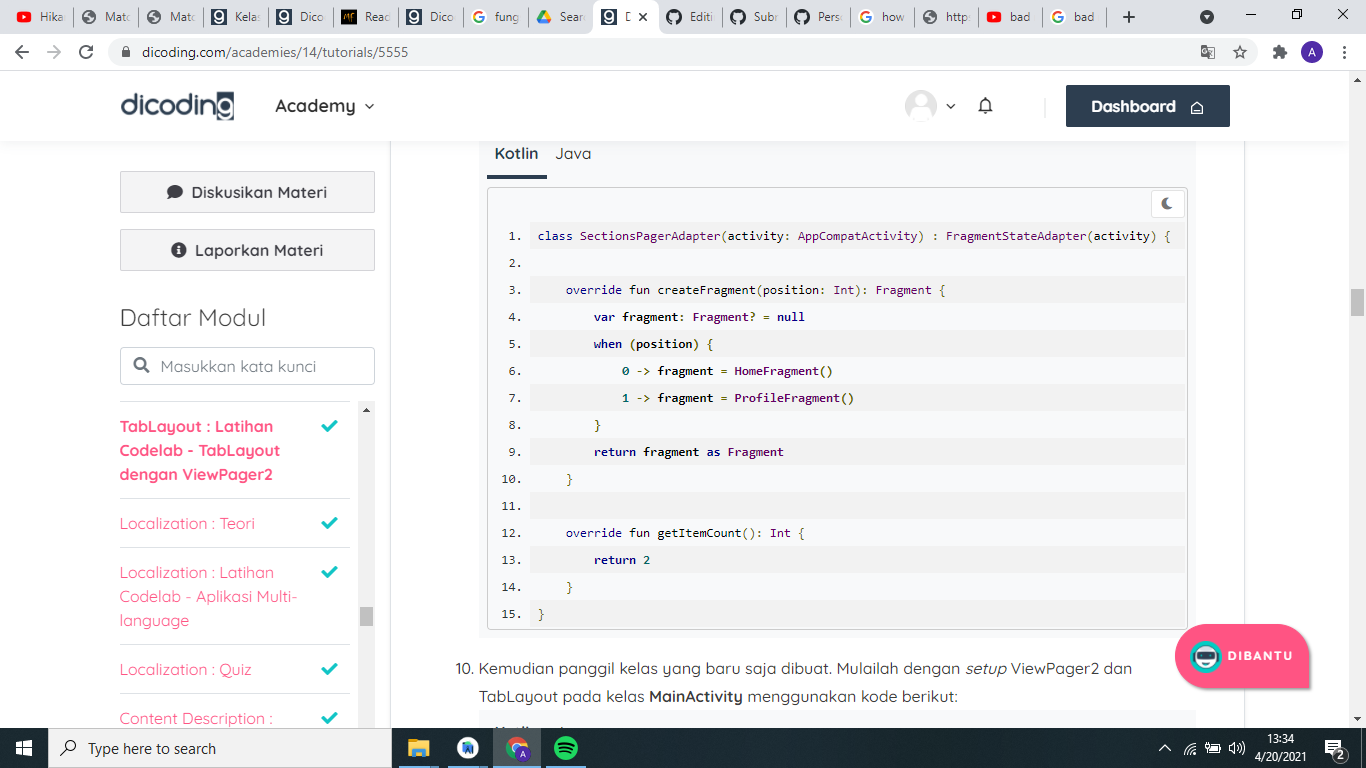1366x768 pixels.
Task: Open the search icon in the sidebar field
Action: [x=142, y=365]
